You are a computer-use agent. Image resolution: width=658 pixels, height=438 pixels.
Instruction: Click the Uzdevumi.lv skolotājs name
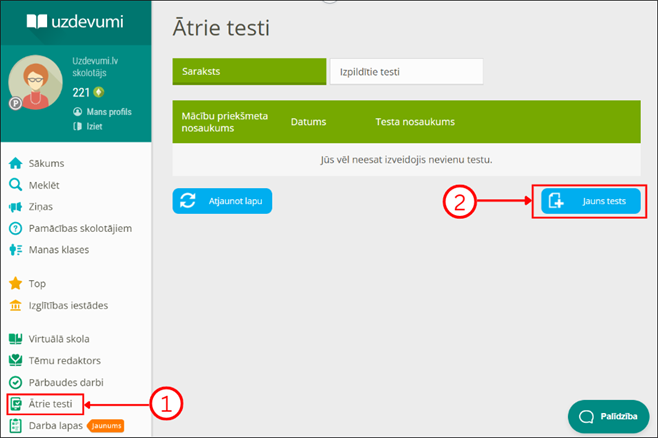pos(95,67)
